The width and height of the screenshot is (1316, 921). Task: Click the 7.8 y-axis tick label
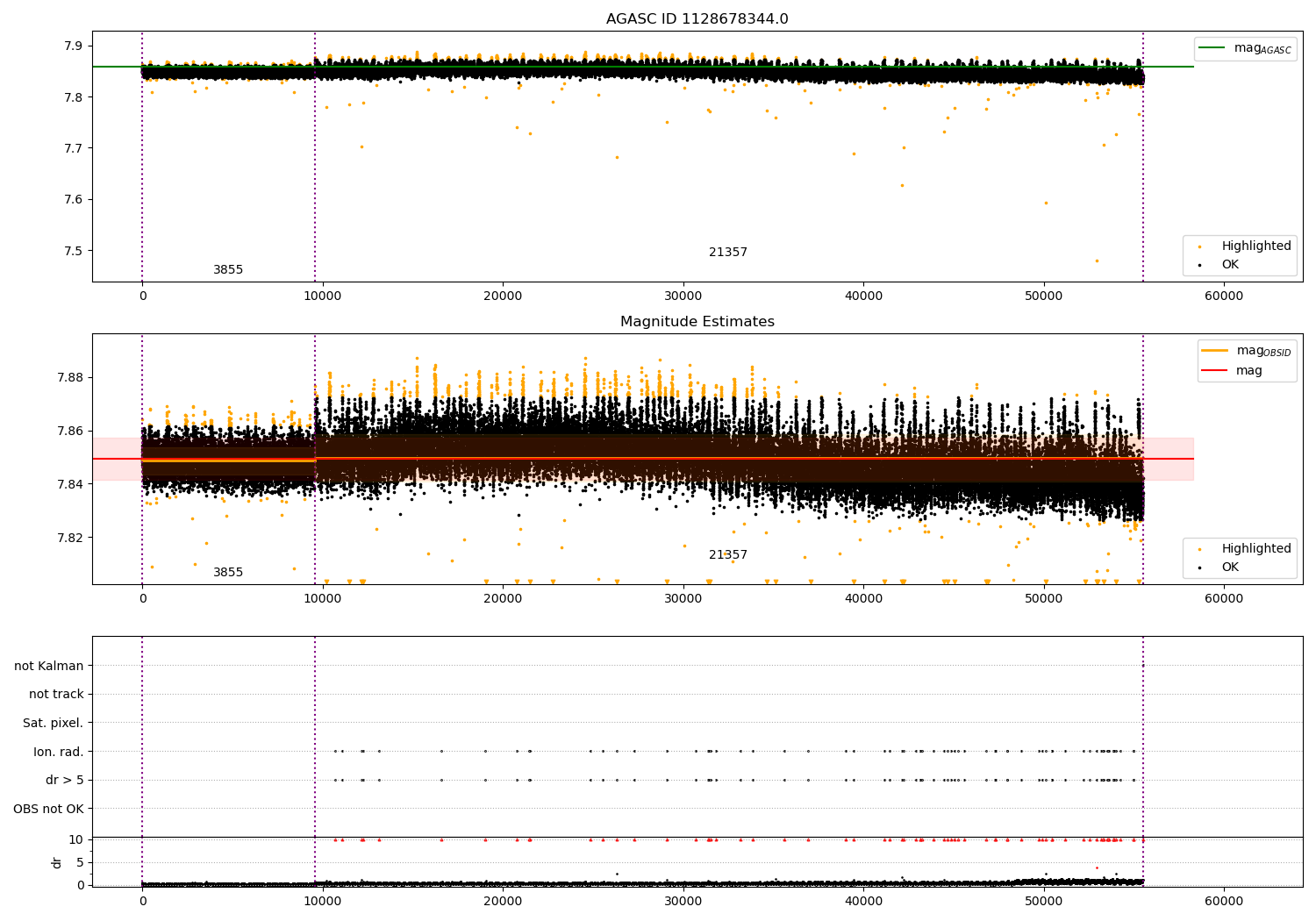[x=74, y=96]
